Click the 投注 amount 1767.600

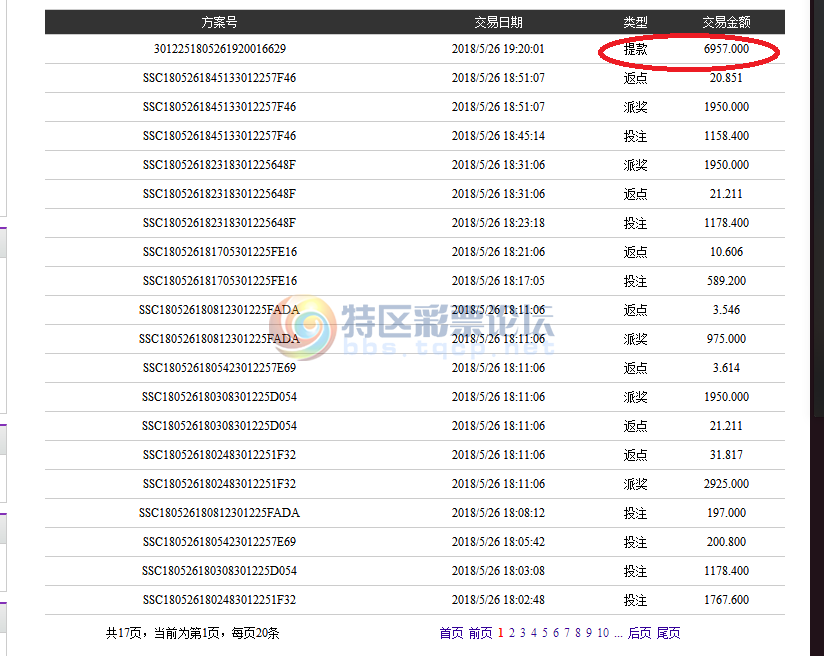726,600
